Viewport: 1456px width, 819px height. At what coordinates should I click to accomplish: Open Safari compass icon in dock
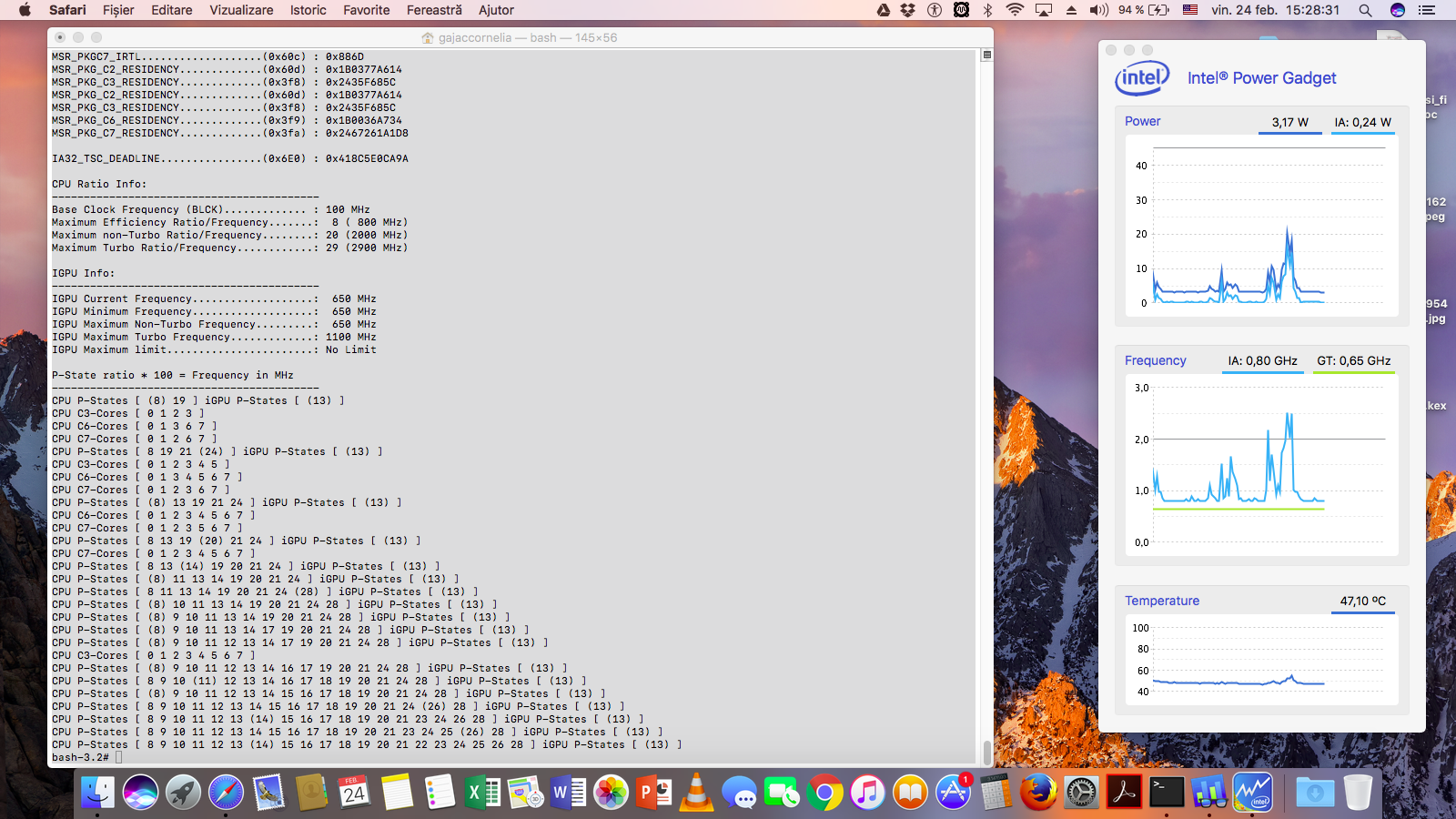[226, 793]
